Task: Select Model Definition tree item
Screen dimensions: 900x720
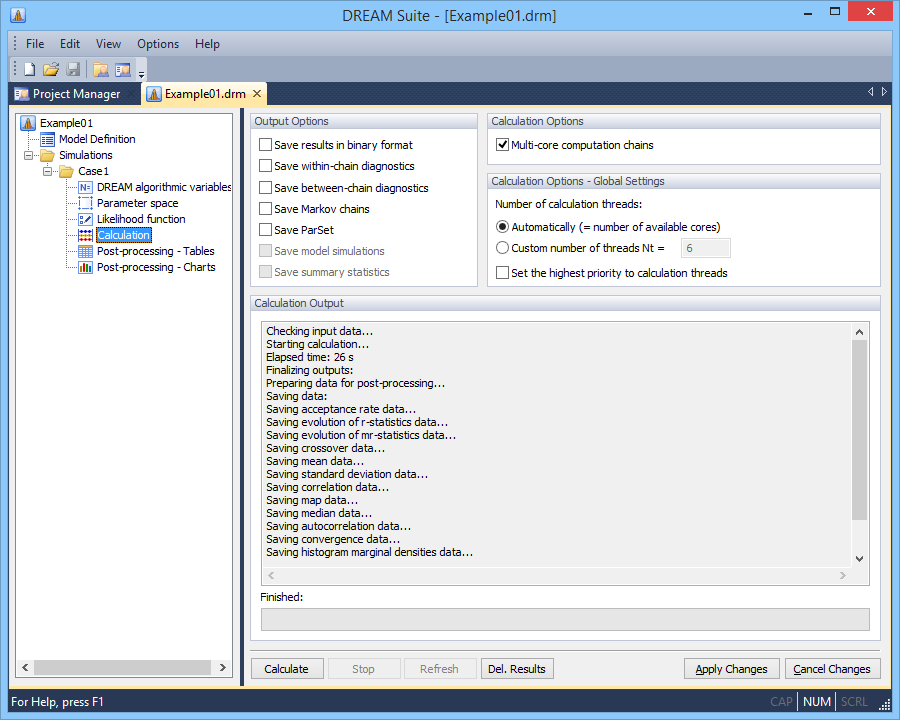Action: point(97,139)
